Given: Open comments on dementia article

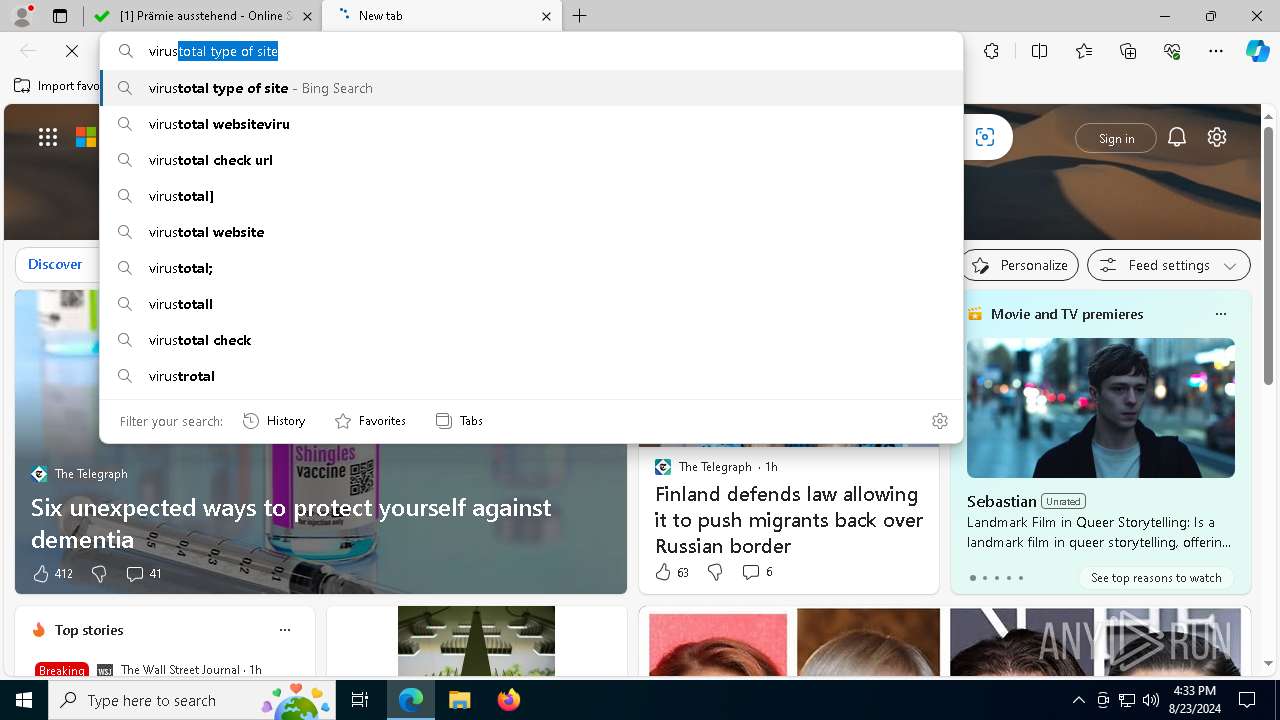Looking at the screenshot, I should (x=144, y=574).
